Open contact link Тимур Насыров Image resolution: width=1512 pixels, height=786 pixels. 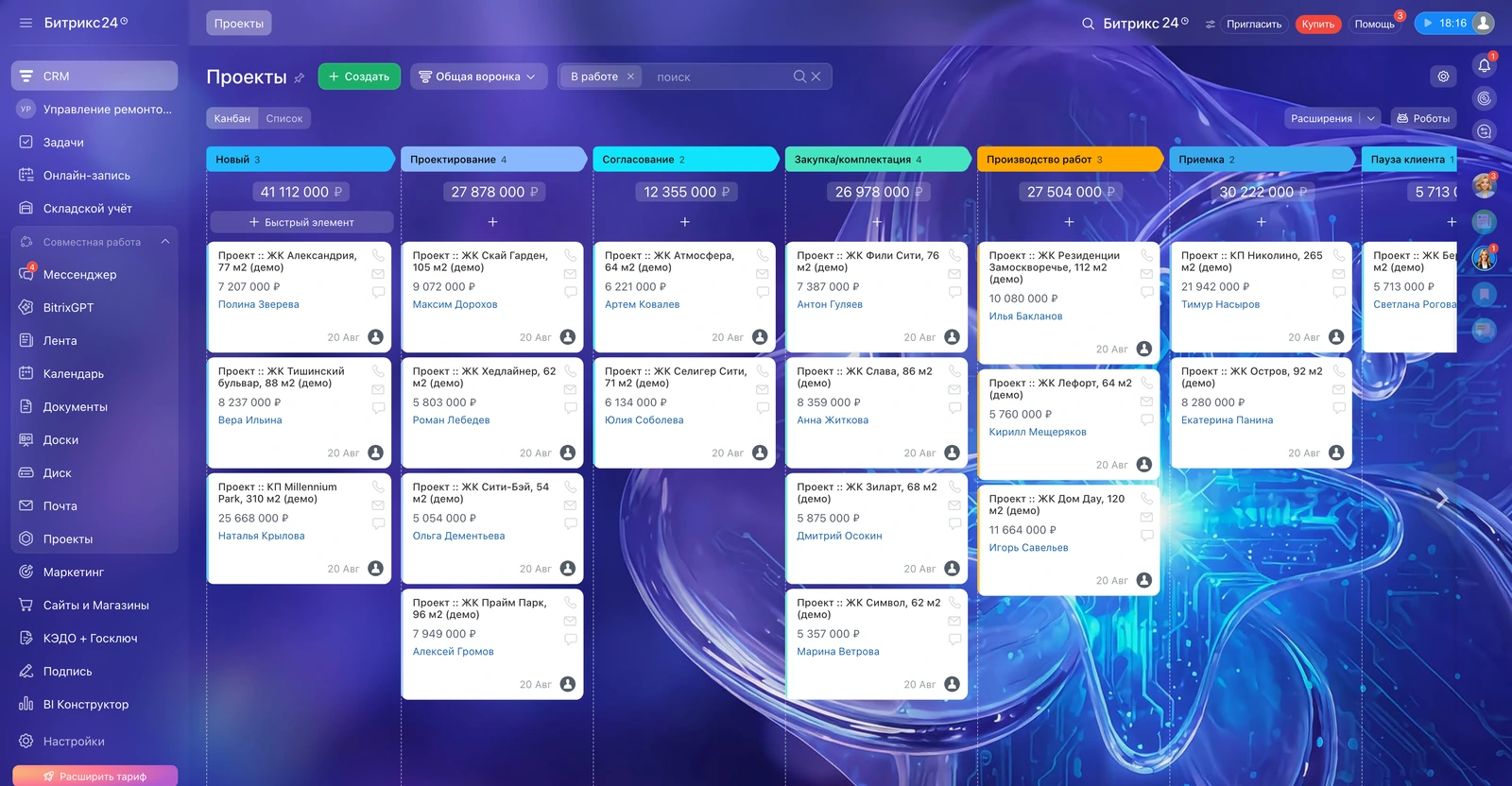click(x=1220, y=305)
